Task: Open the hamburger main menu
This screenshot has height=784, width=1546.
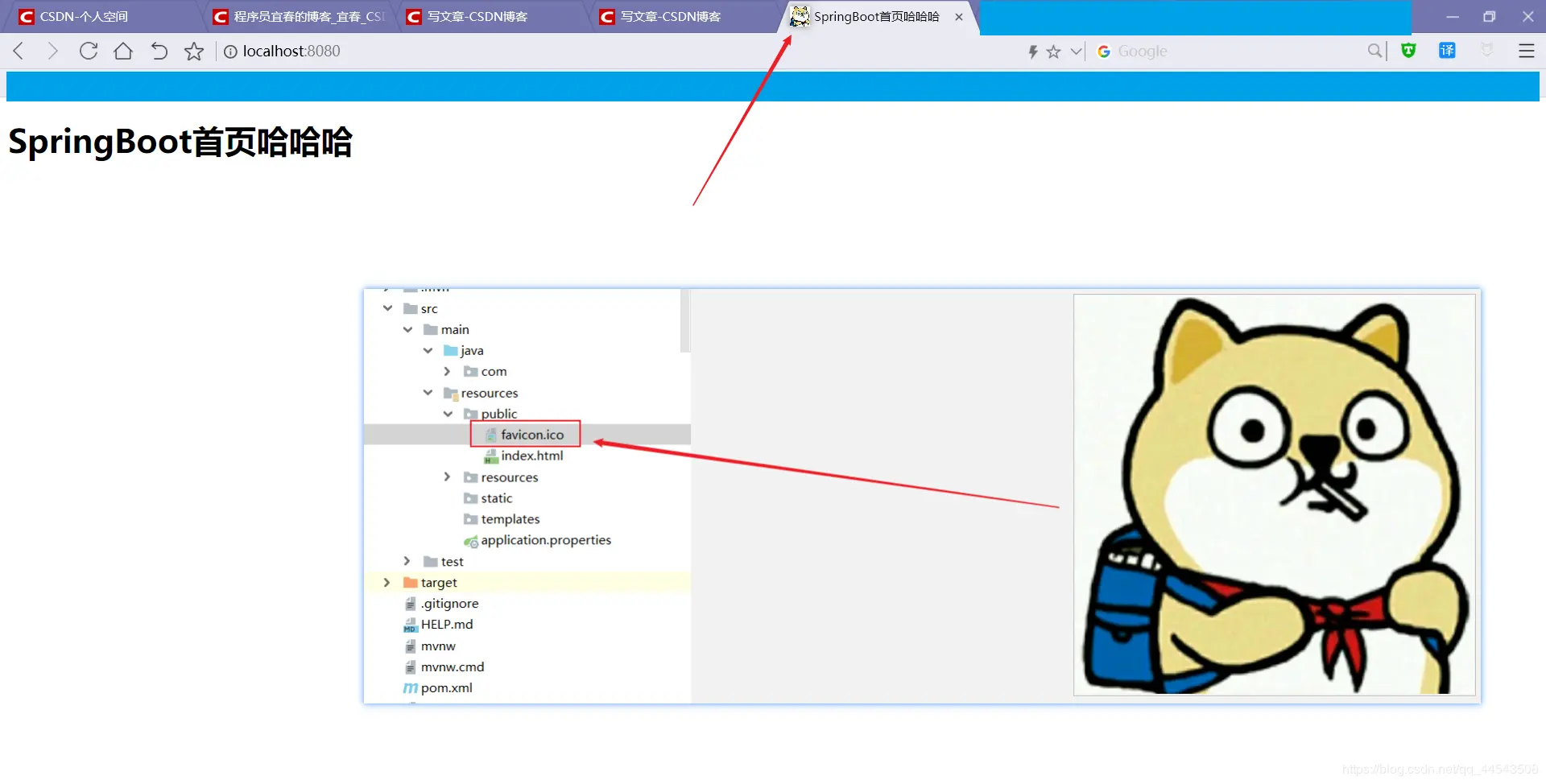Action: [x=1526, y=51]
